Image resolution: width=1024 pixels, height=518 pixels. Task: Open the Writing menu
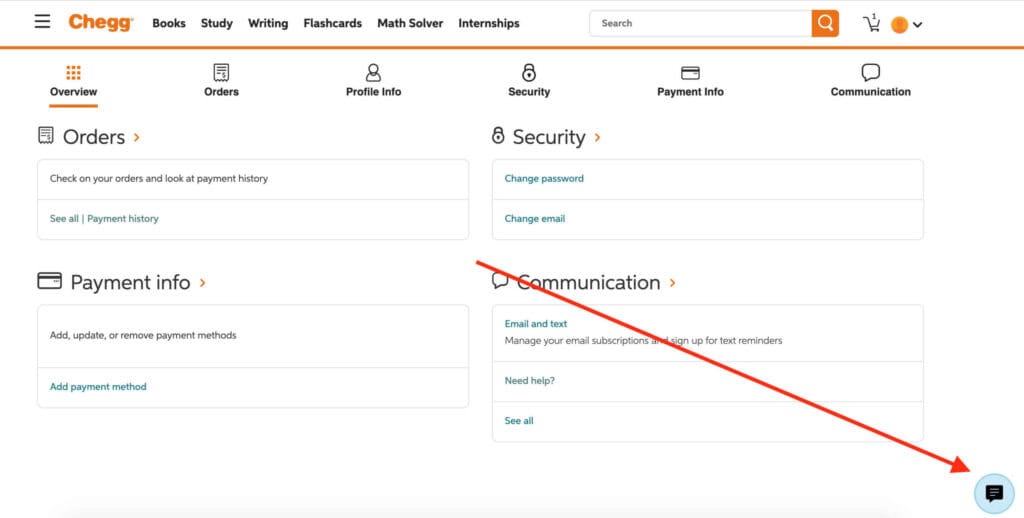point(268,24)
